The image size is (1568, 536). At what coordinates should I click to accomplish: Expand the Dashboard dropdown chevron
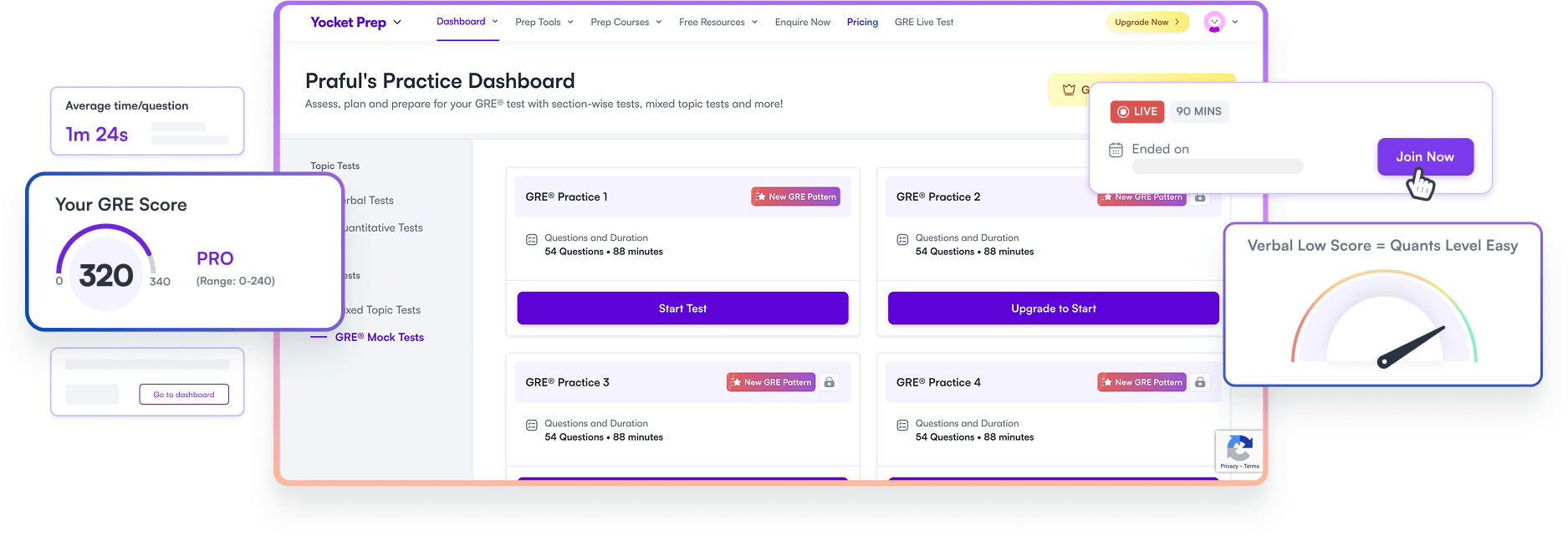495,22
